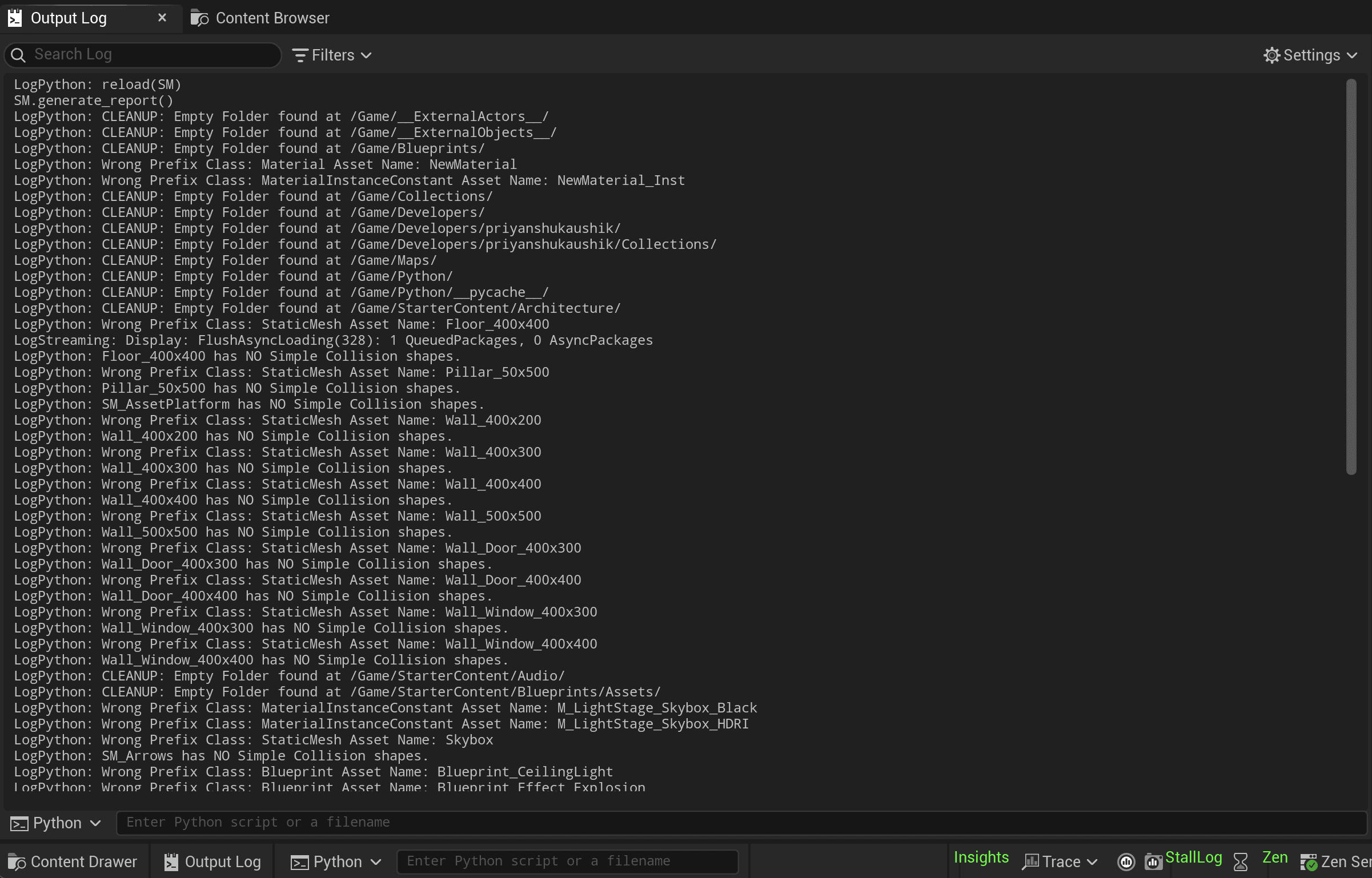The width and height of the screenshot is (1372, 878).
Task: Open the Filters dropdown chevron
Action: coord(367,55)
